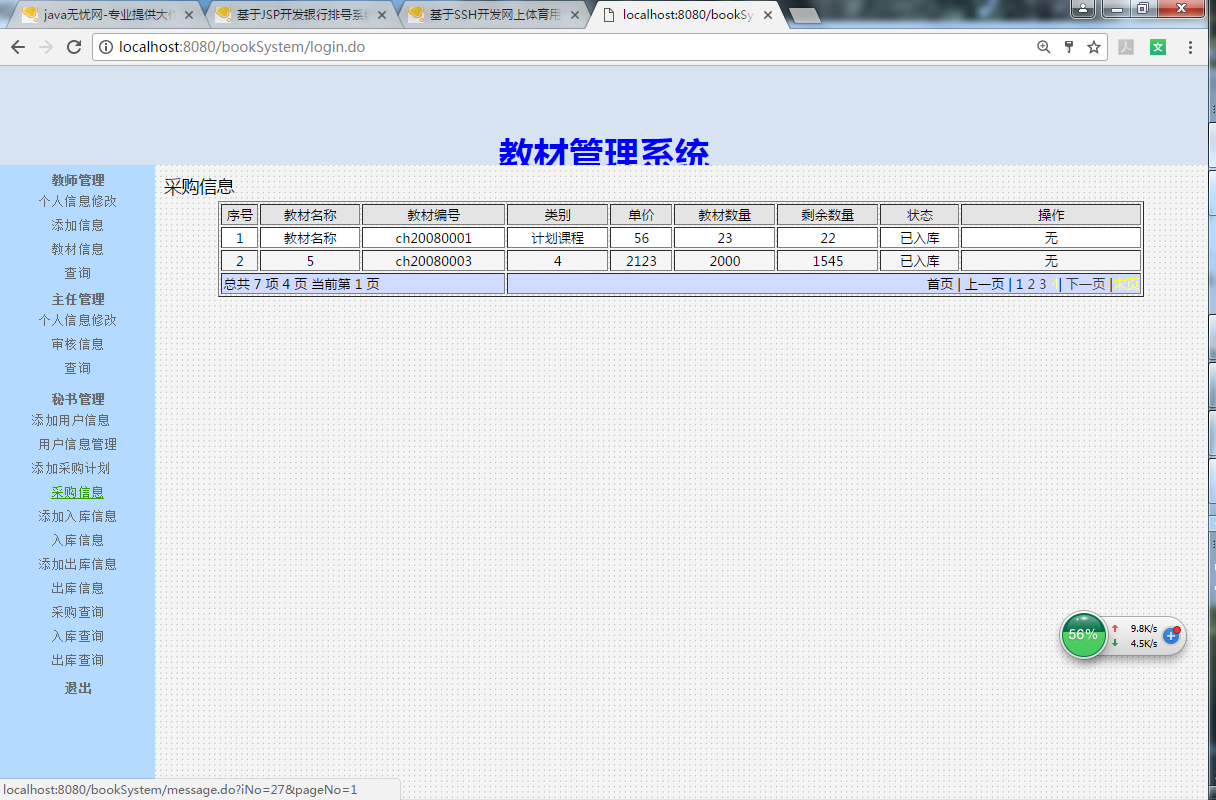Screen dimensions: 1216x800
Task: Close the 基于JSP开发银行排号 tab
Action: (x=382, y=15)
